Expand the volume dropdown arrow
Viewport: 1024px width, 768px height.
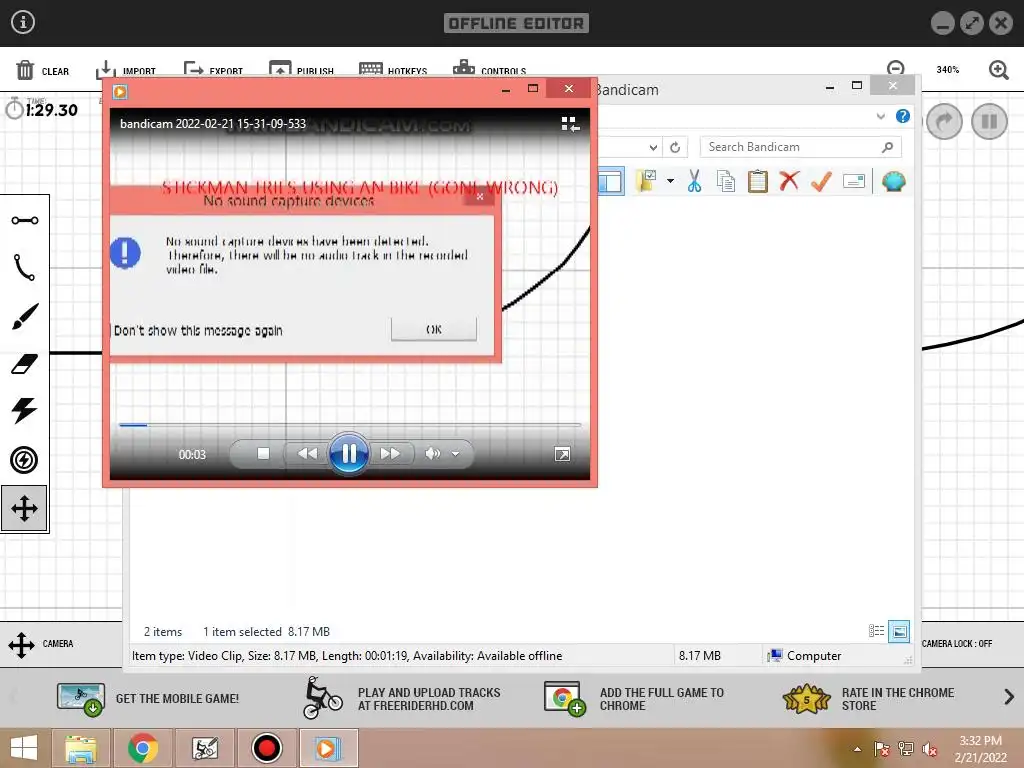[x=456, y=454]
